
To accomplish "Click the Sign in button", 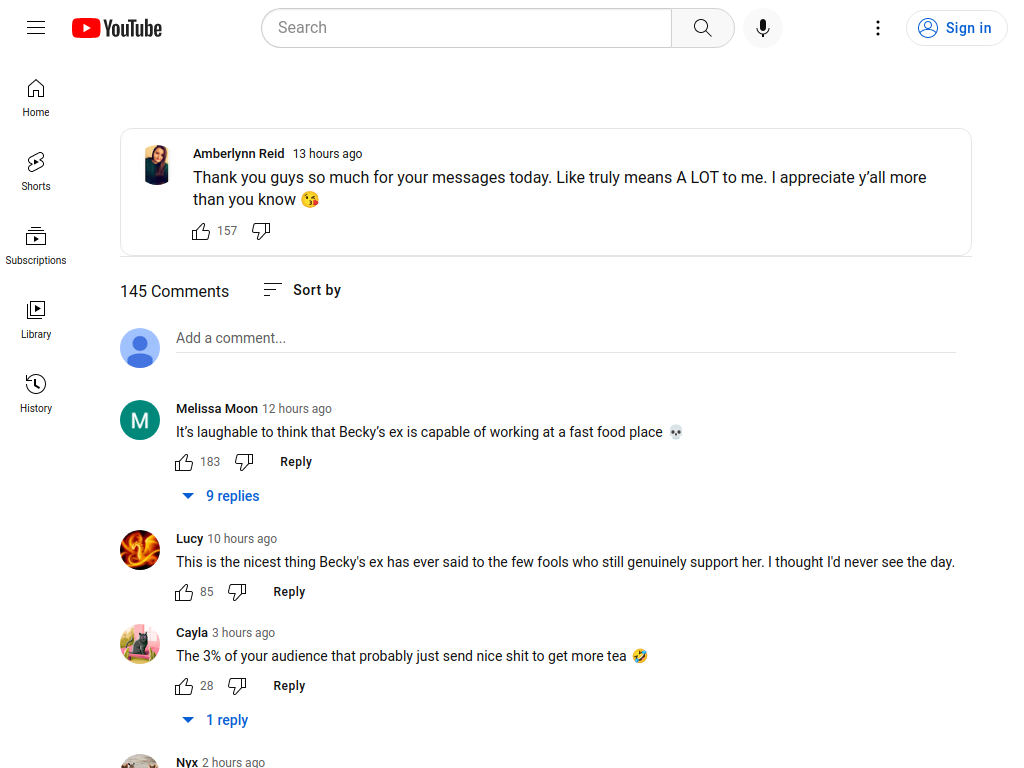I will pos(956,28).
